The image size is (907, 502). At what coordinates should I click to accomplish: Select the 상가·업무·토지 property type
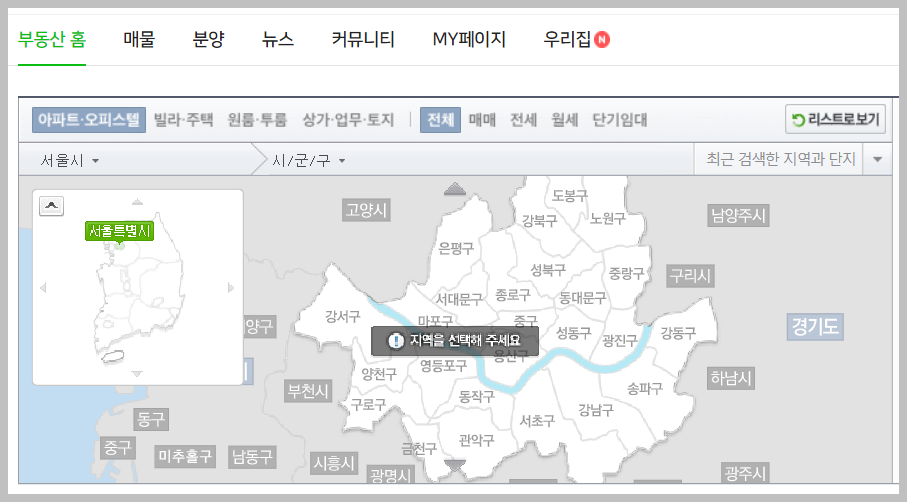[x=348, y=120]
